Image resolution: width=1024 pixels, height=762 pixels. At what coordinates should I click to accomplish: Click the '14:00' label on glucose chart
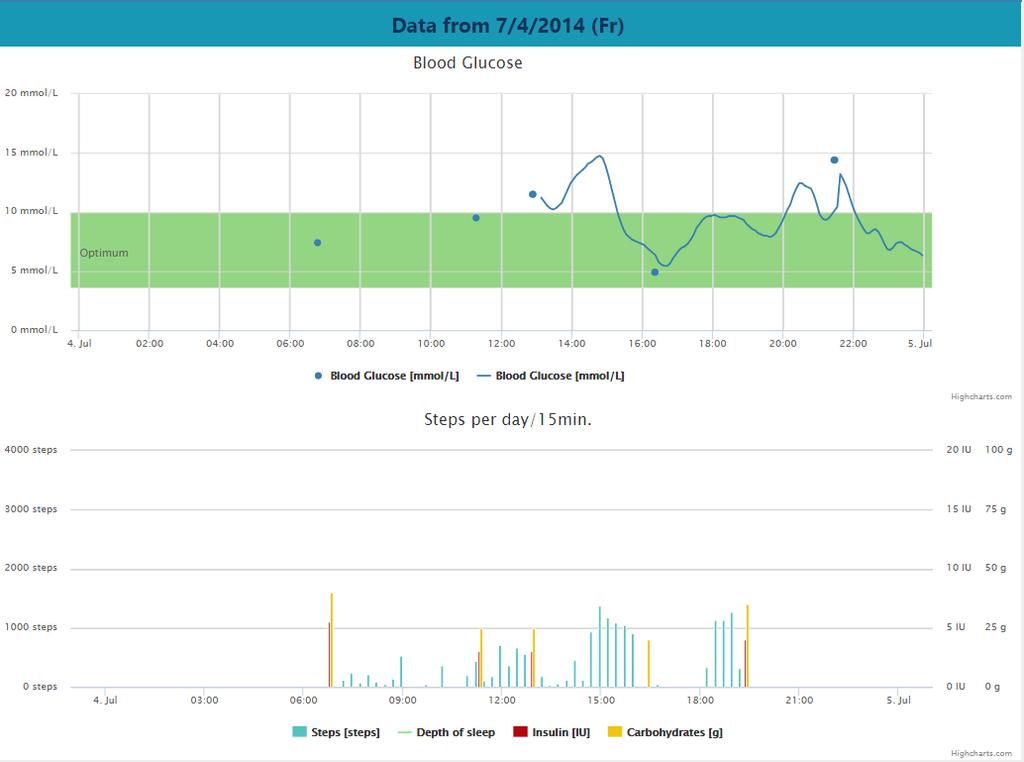click(x=571, y=344)
